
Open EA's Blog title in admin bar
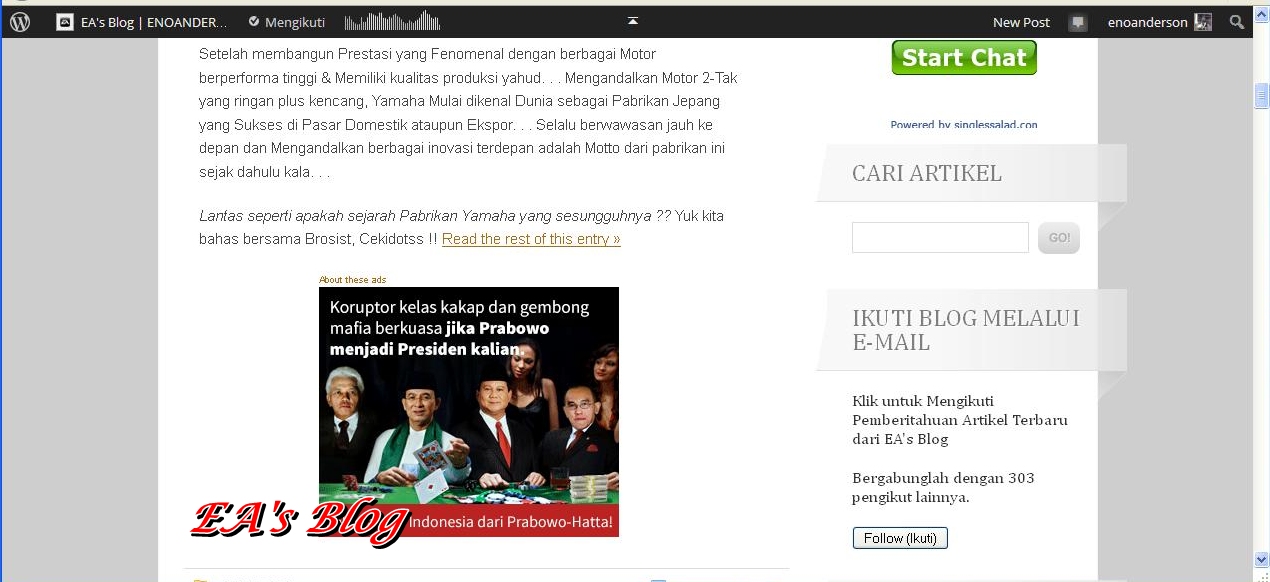[x=154, y=22]
